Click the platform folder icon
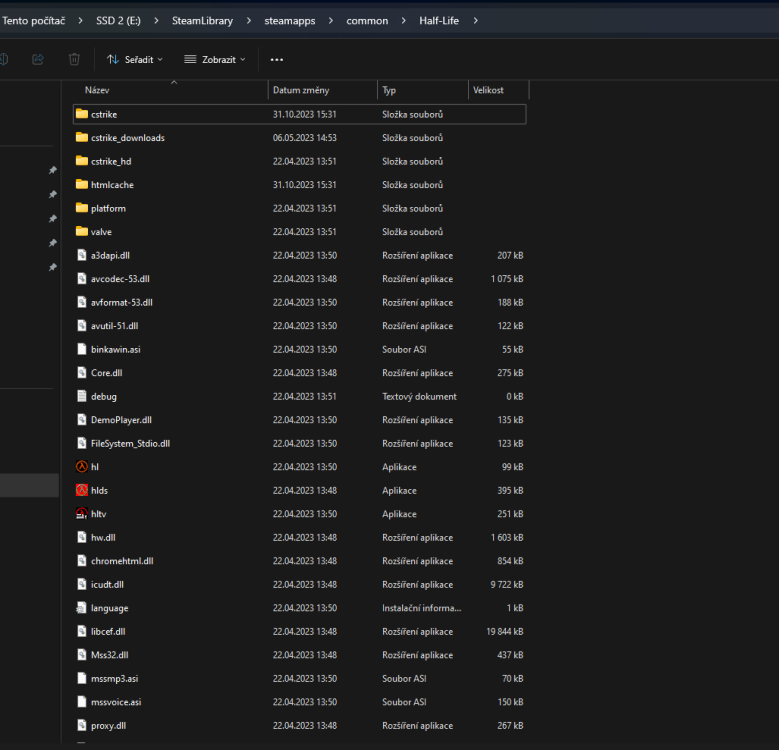 click(x=82, y=208)
